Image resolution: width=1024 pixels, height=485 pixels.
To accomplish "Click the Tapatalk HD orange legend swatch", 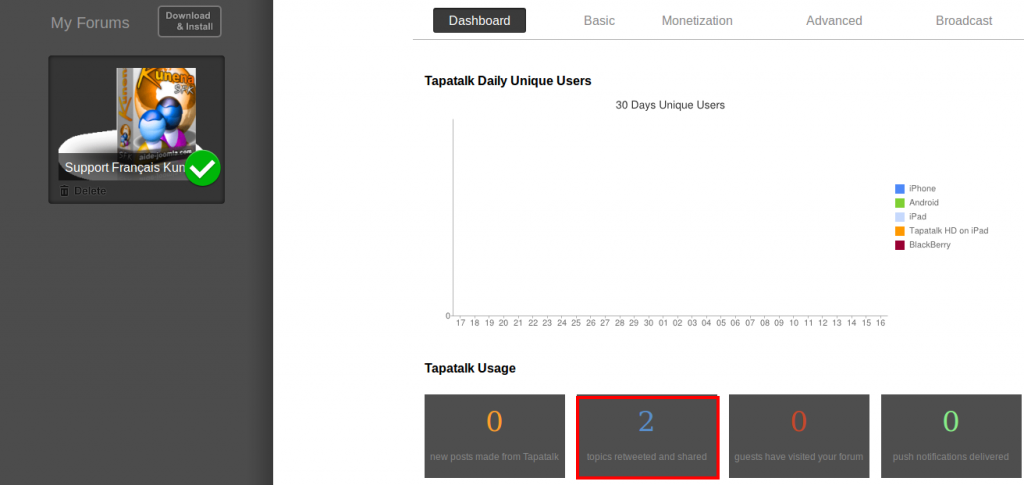I will (x=900, y=231).
